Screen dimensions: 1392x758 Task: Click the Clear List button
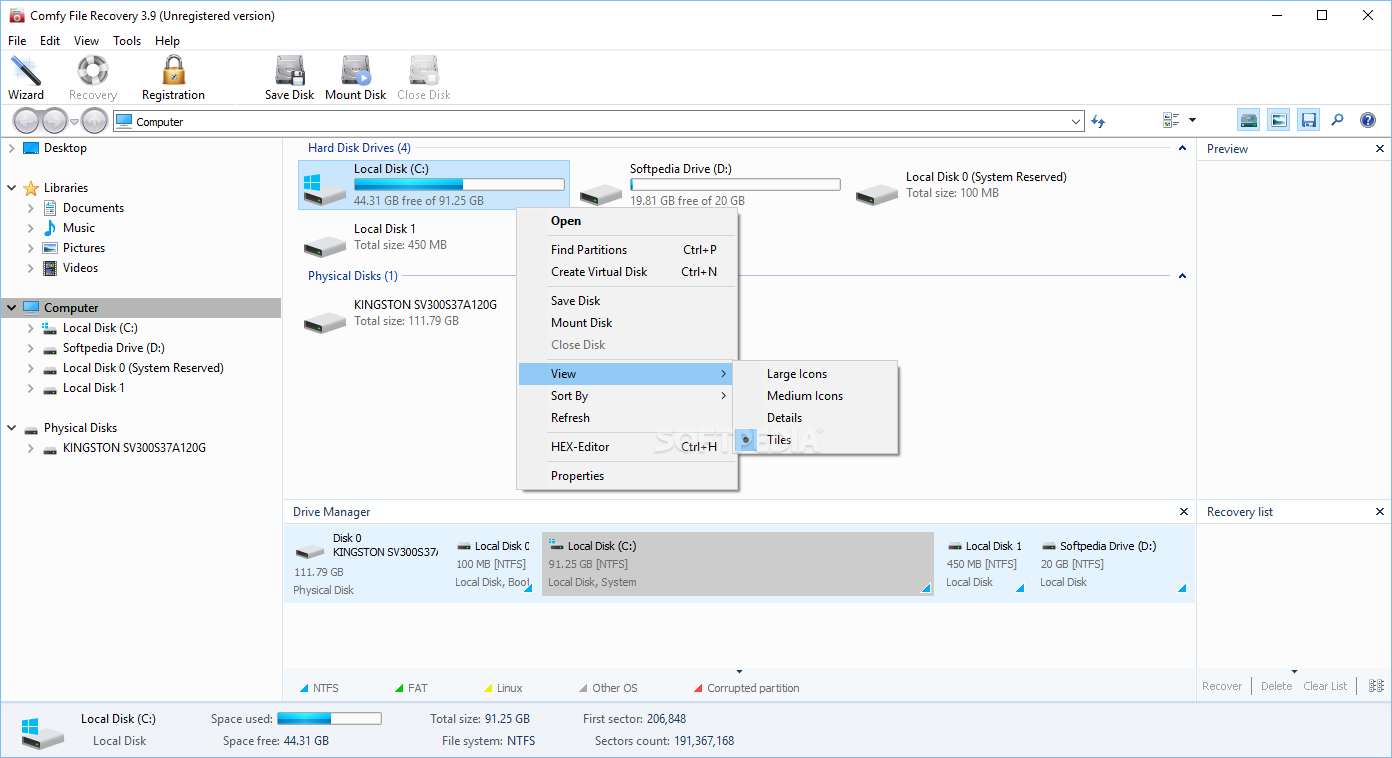click(x=1325, y=686)
